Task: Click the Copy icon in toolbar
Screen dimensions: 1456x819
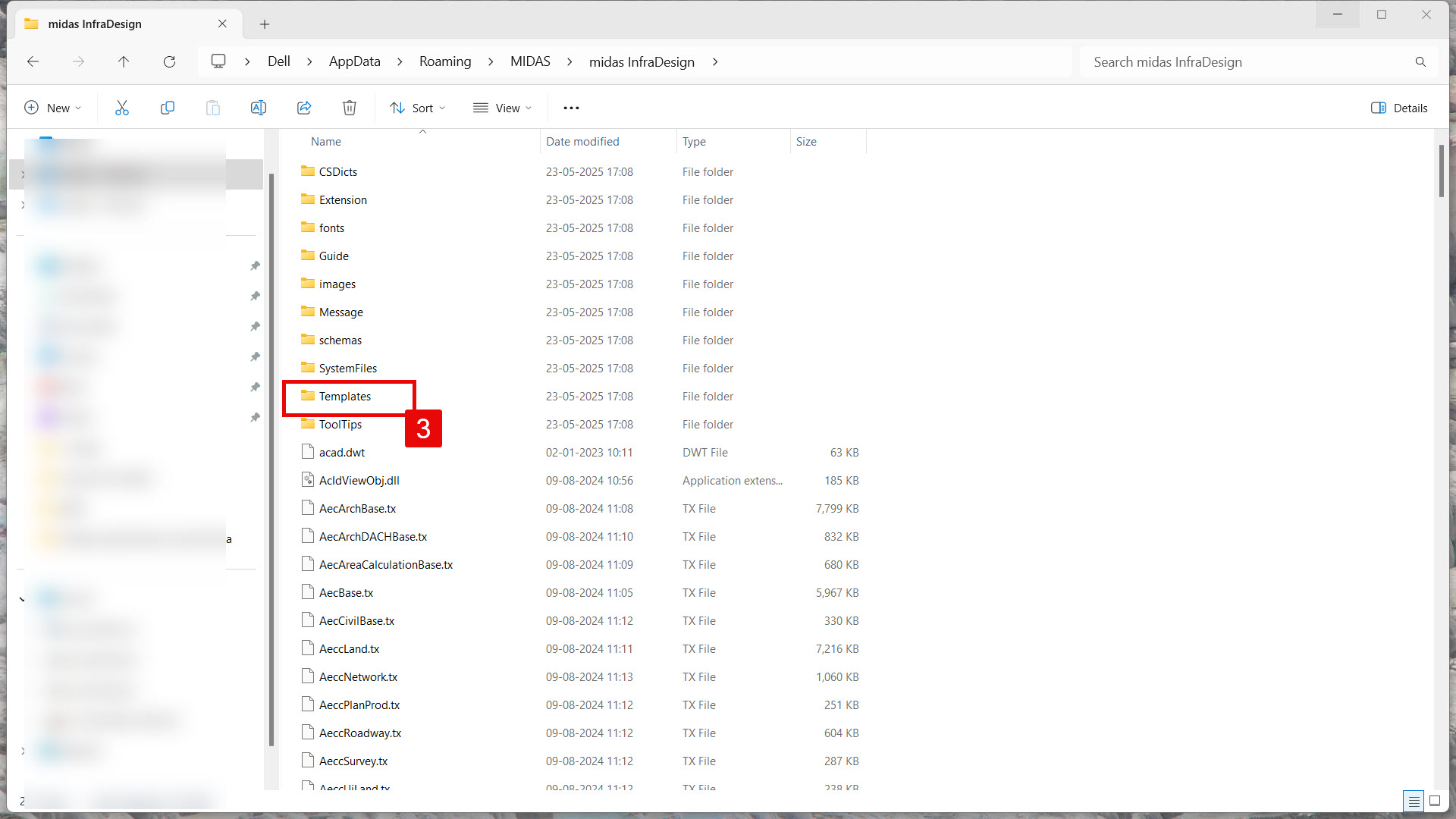Action: tap(168, 108)
